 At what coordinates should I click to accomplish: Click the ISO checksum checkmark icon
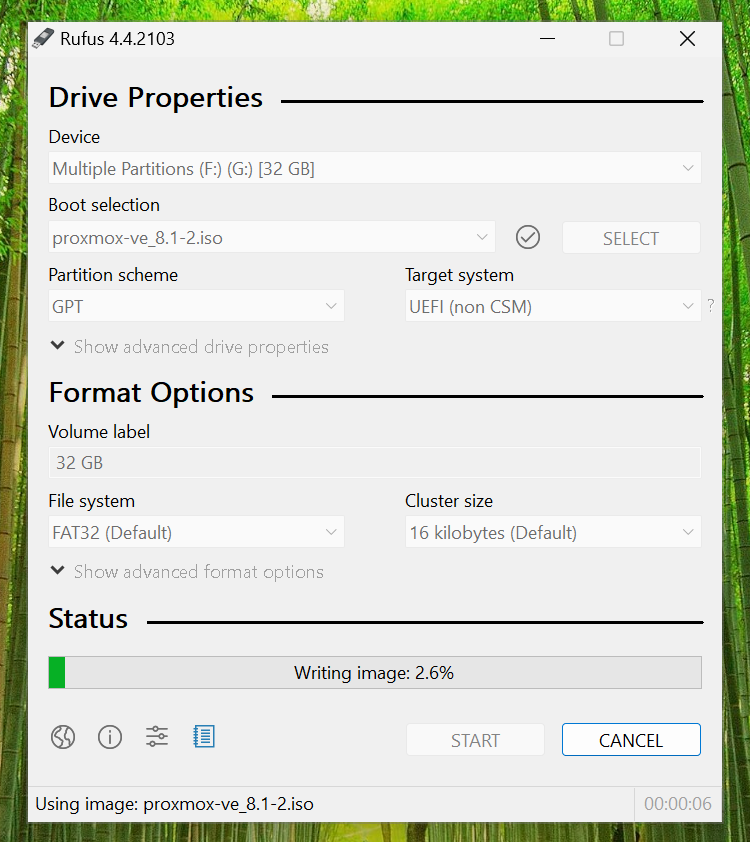coord(528,237)
